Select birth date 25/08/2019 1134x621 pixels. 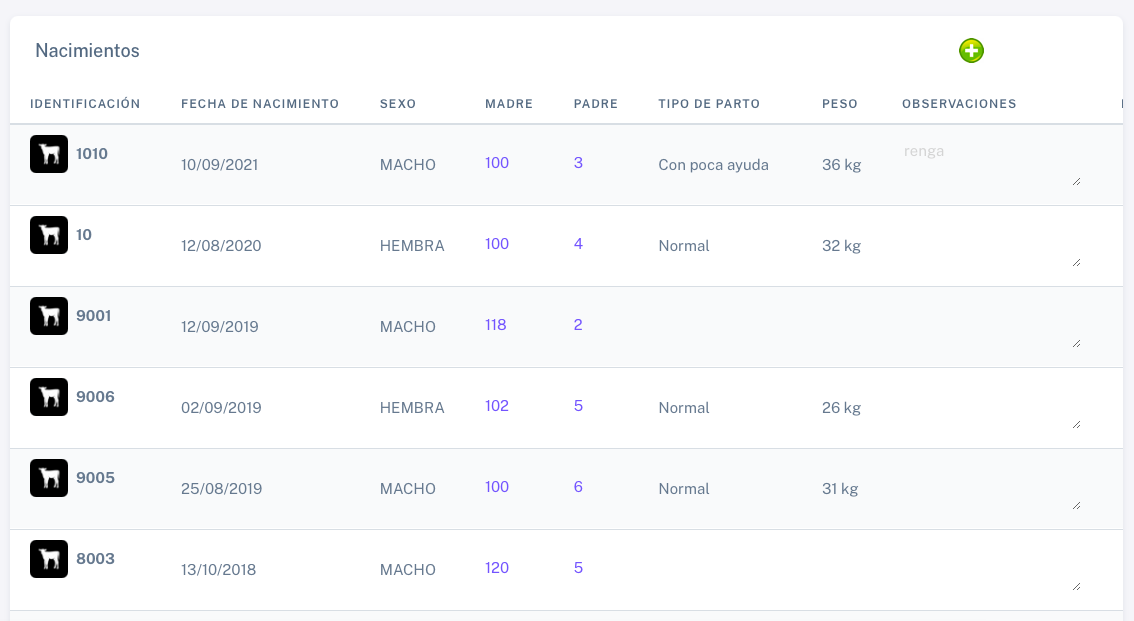[221, 489]
